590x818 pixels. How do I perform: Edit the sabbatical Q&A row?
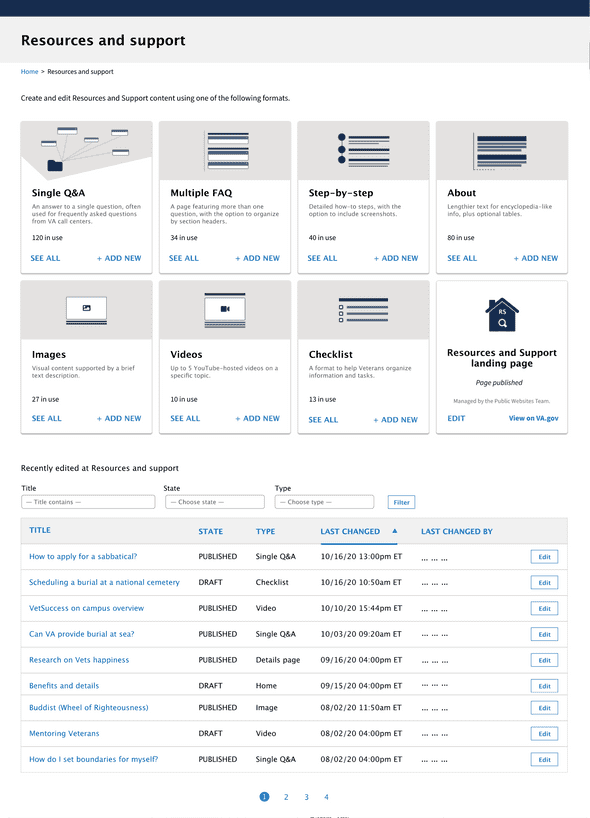tap(544, 557)
